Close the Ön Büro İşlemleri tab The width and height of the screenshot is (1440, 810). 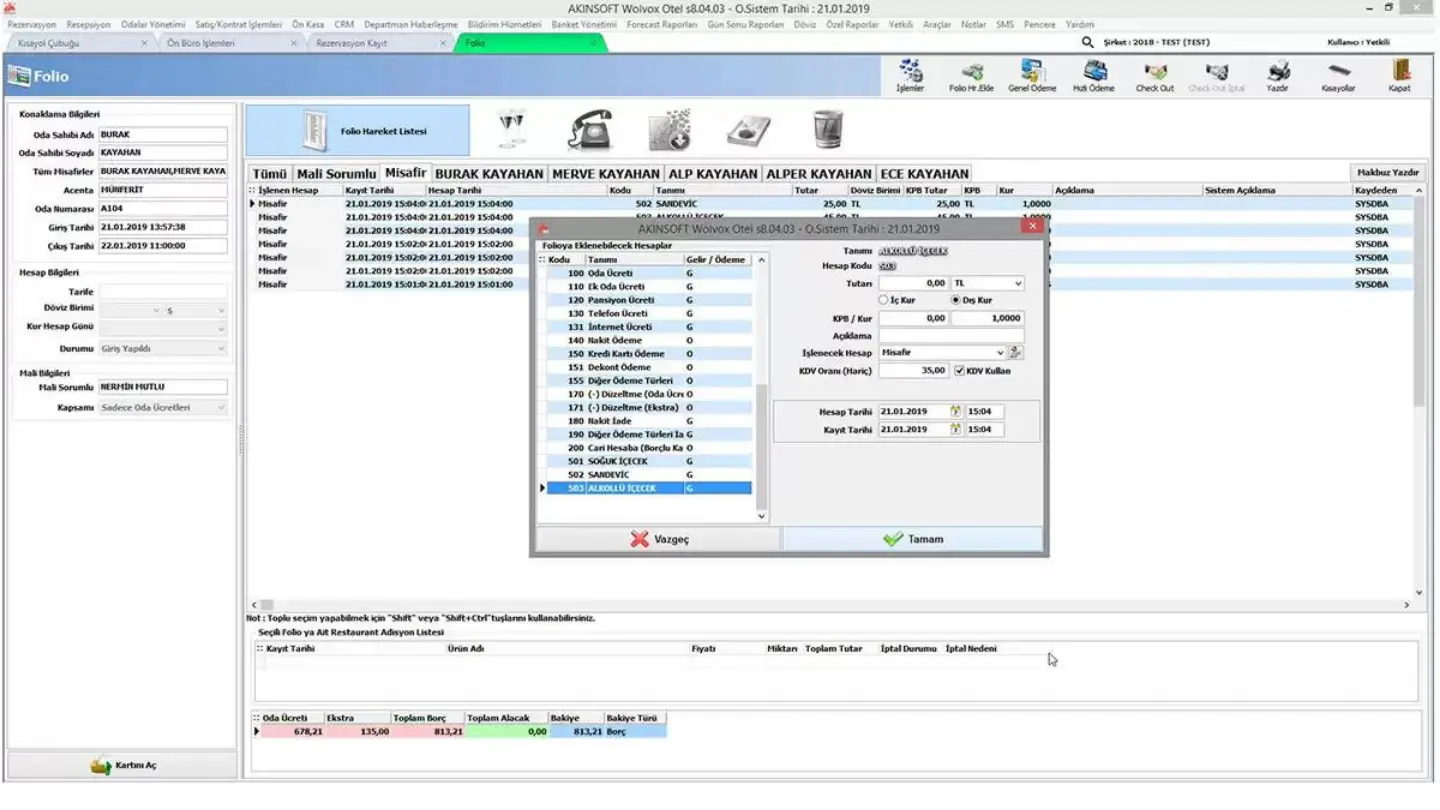(294, 43)
